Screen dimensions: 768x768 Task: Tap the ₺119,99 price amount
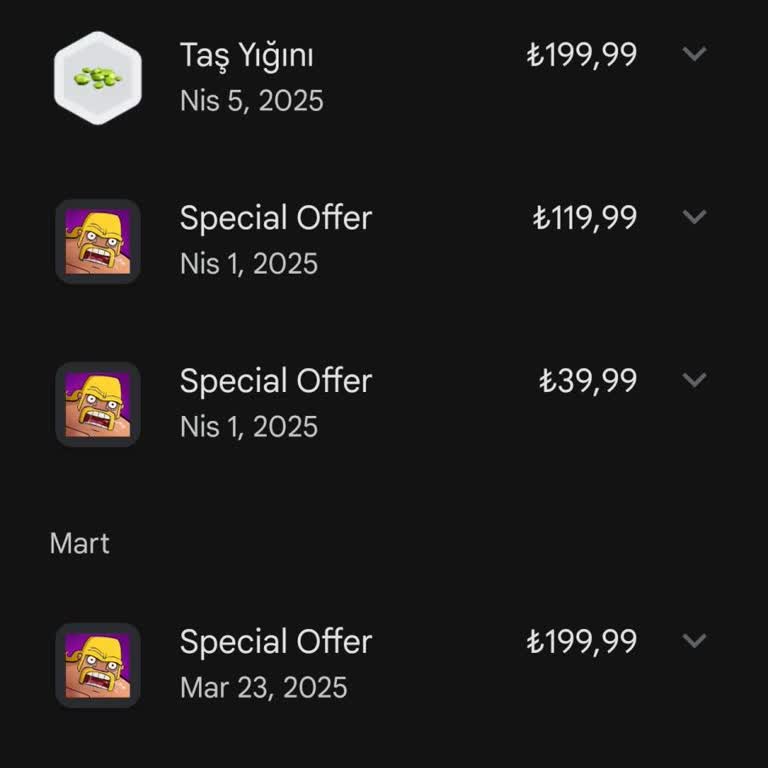tap(584, 218)
